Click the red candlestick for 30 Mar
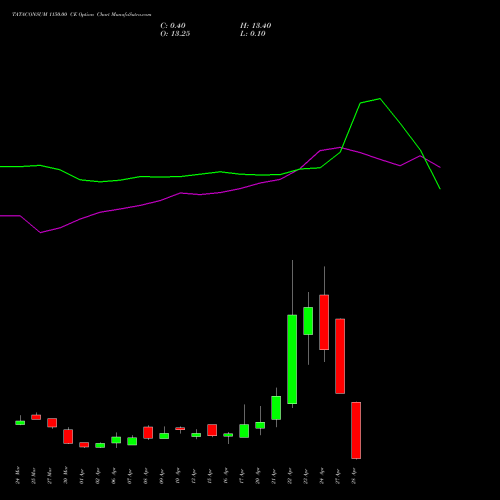The width and height of the screenshot is (500, 500). coord(68,436)
